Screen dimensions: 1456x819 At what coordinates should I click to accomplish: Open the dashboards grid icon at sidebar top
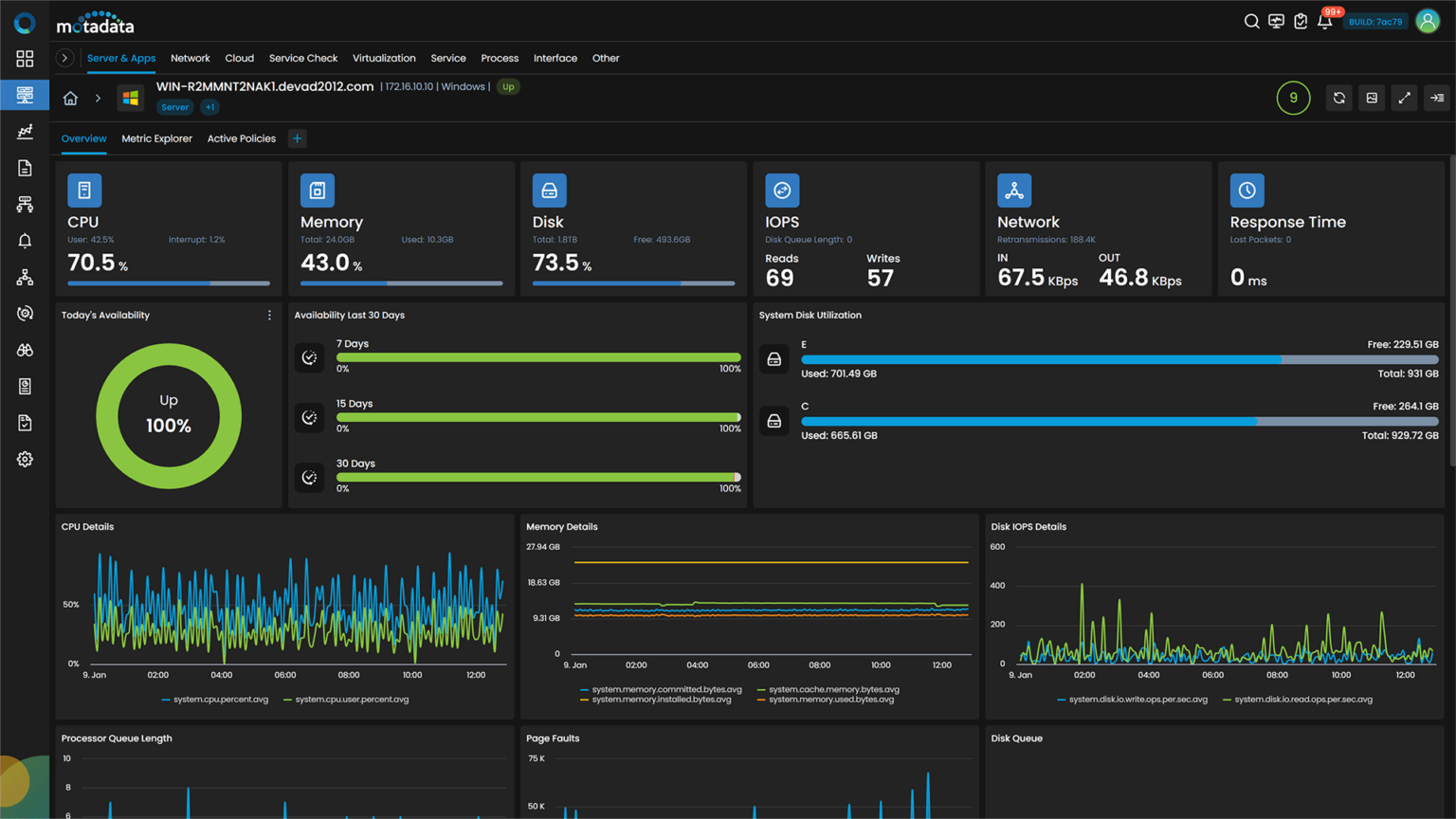(25, 58)
